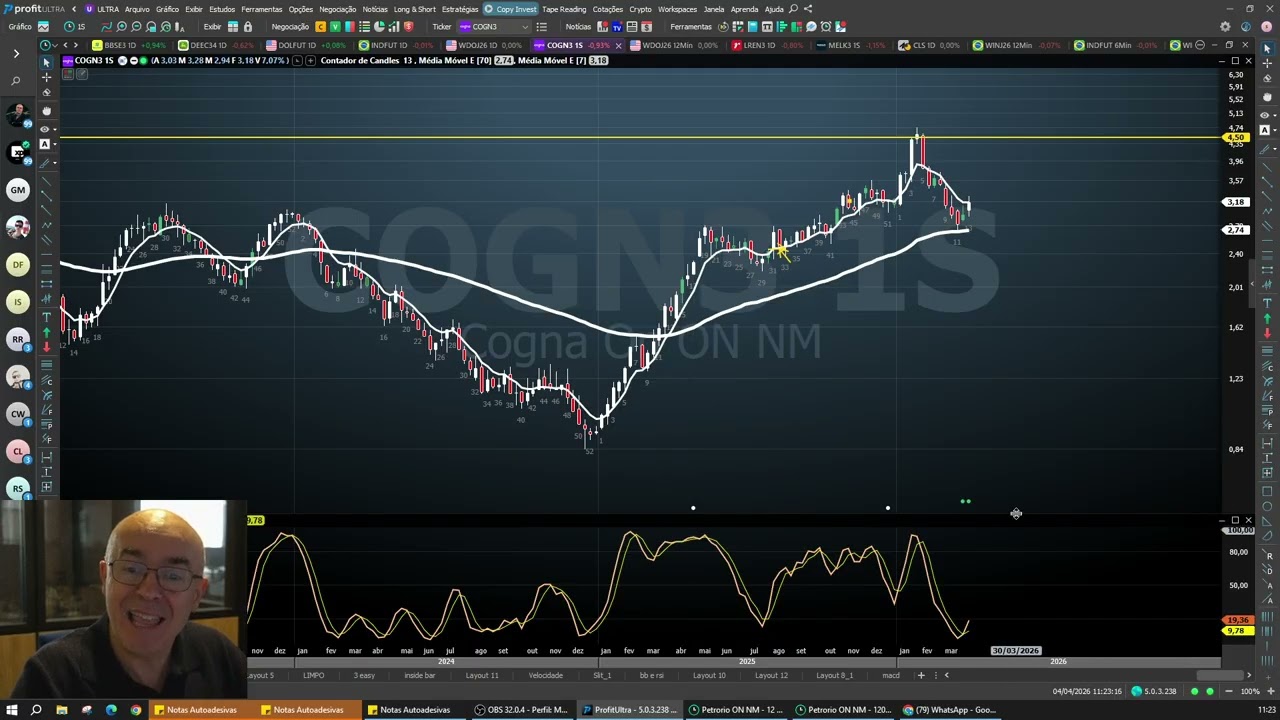
Task: Click the zoom out magnifier icon
Action: tap(136, 27)
